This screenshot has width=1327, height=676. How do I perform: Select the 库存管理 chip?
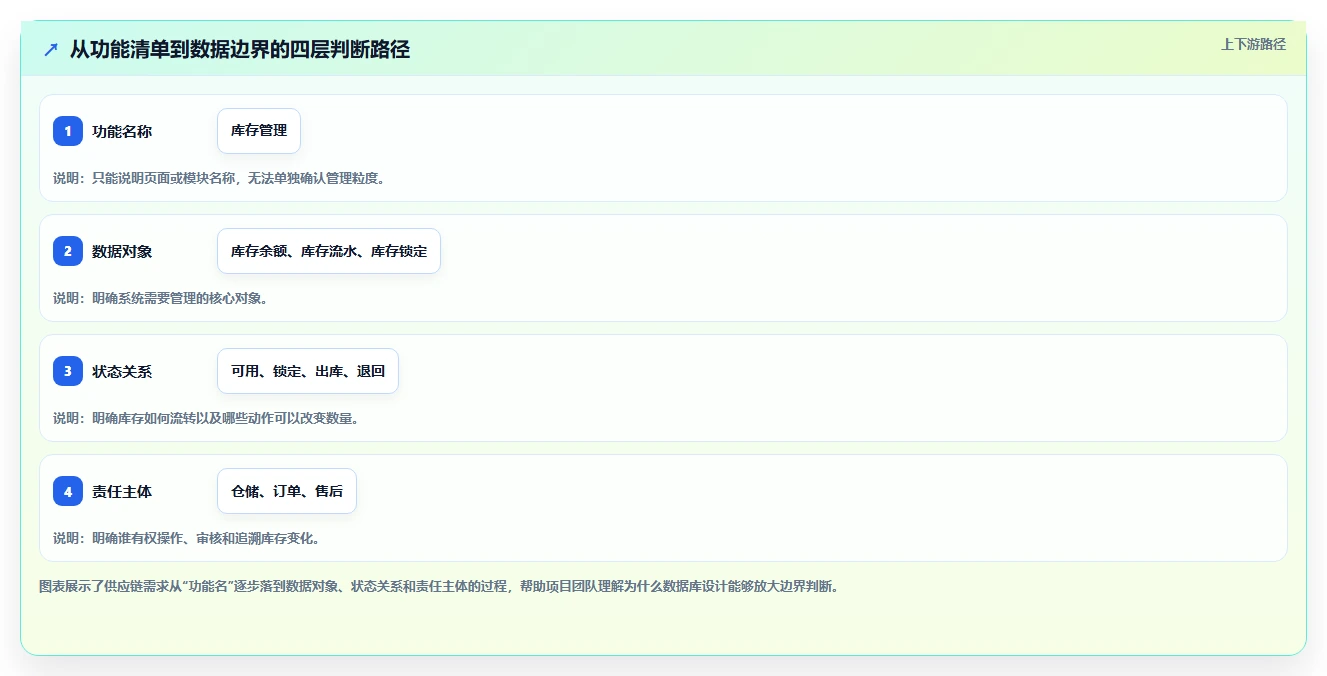tap(259, 131)
